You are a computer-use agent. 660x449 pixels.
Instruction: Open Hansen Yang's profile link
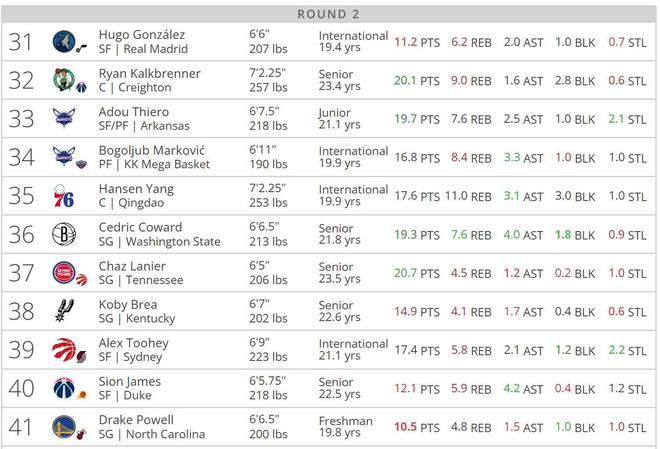(x=136, y=189)
